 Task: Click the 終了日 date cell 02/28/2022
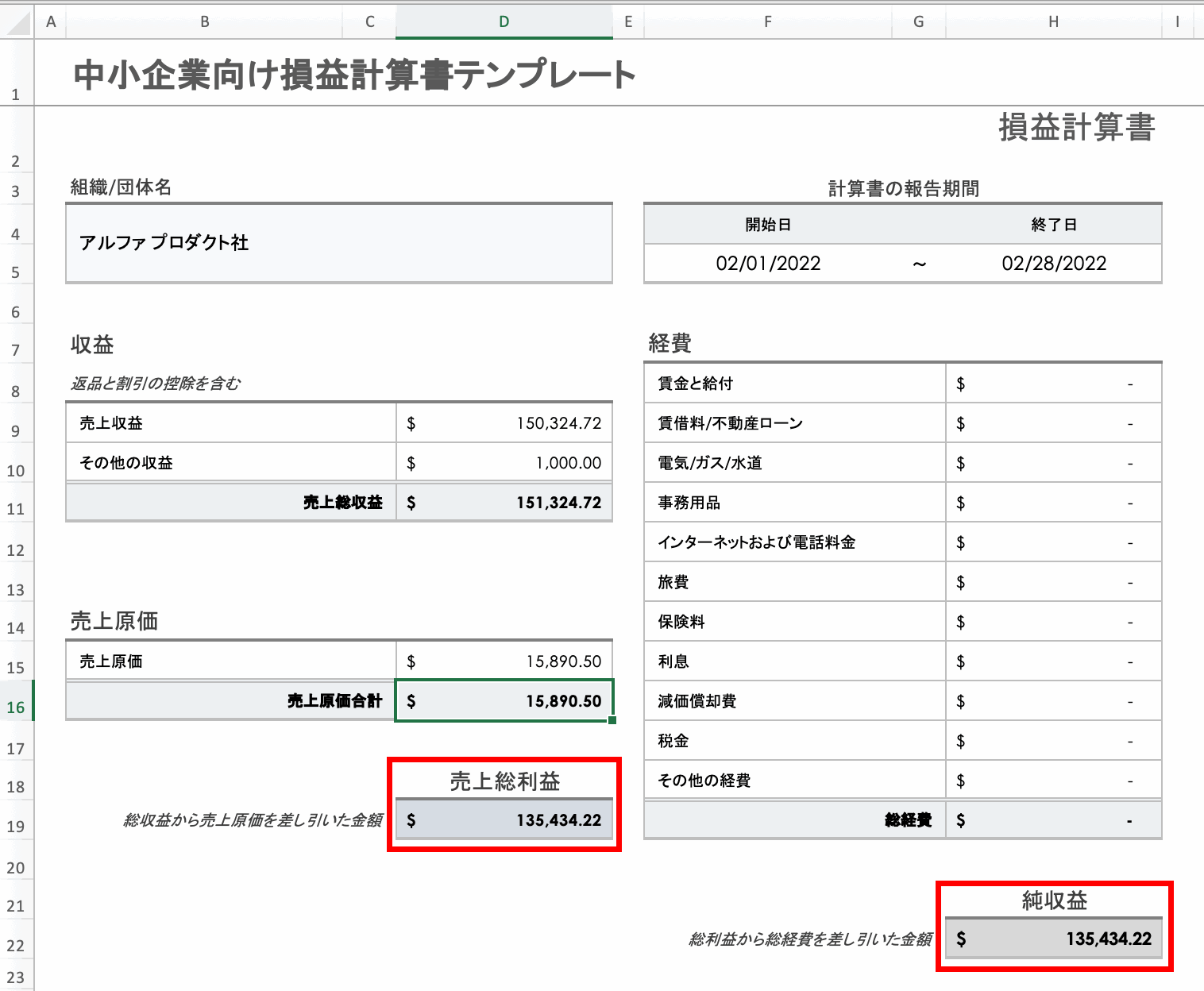click(x=1053, y=263)
